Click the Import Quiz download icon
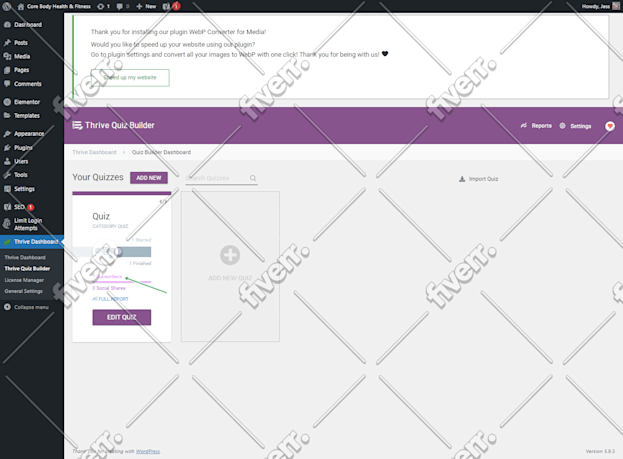 [462, 179]
